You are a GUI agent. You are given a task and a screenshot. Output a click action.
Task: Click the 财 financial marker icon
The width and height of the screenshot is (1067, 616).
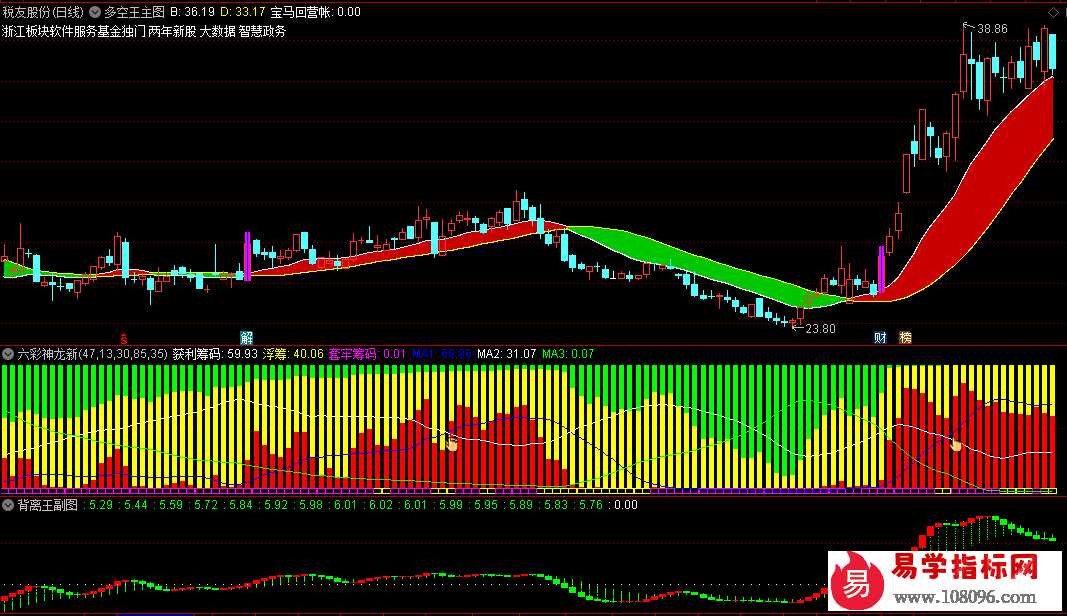tap(880, 337)
